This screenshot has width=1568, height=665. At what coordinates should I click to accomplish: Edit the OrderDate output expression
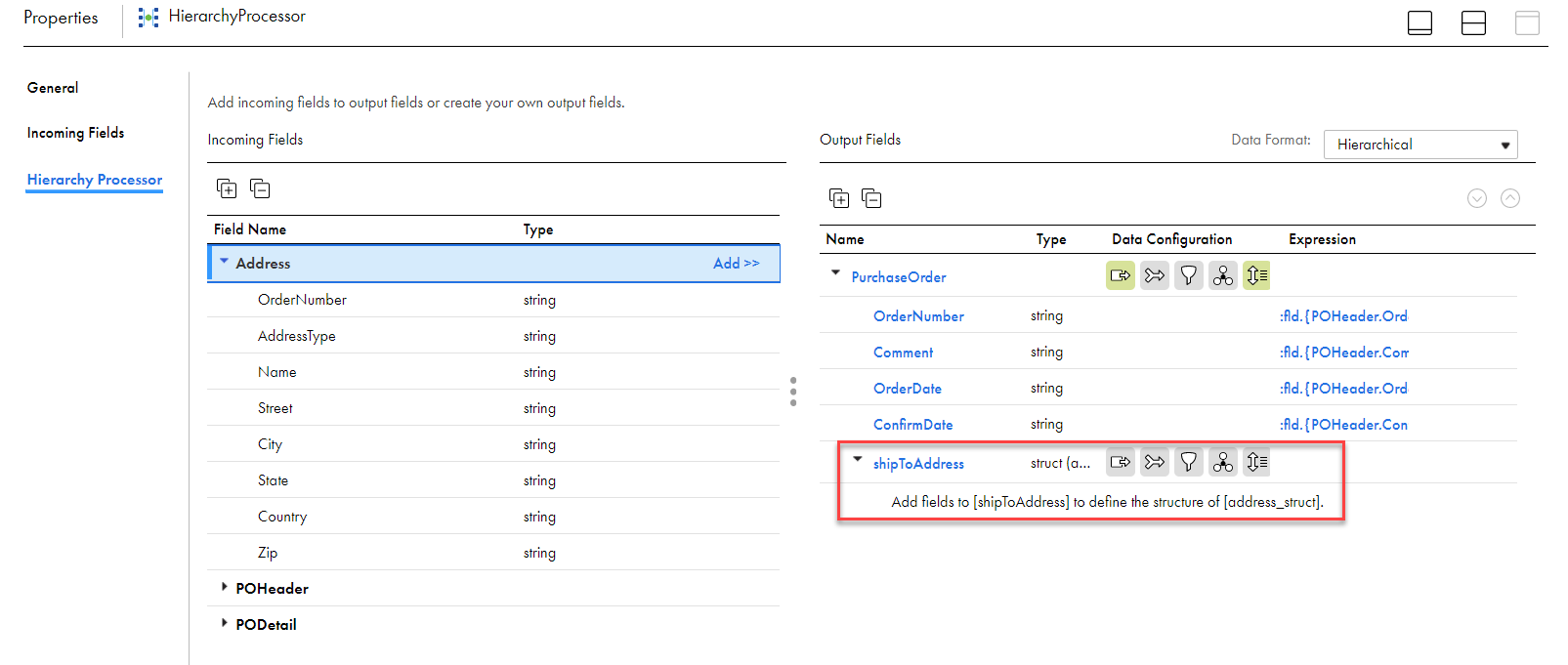coord(1344,389)
